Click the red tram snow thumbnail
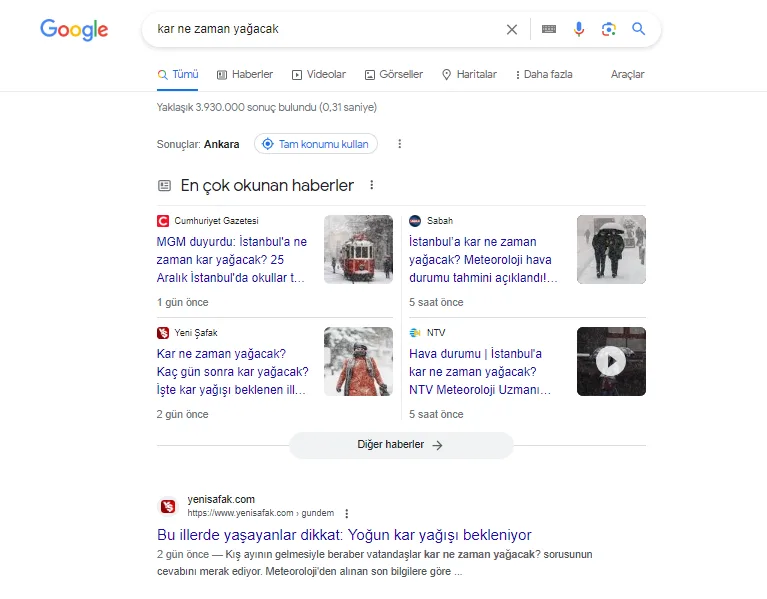Viewport: 767px width, 599px height. (359, 249)
